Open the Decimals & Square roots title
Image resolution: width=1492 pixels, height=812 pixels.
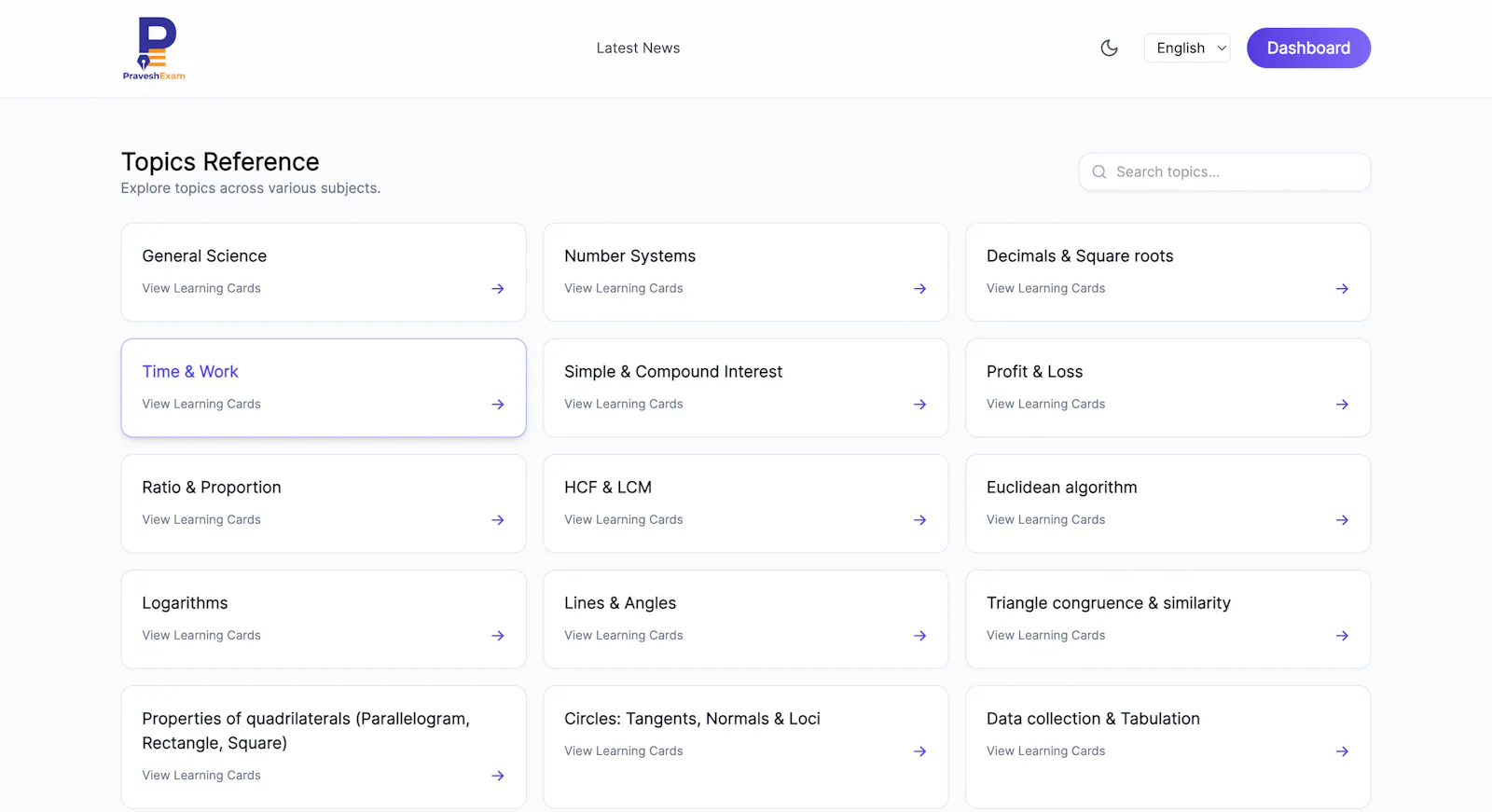coord(1080,256)
